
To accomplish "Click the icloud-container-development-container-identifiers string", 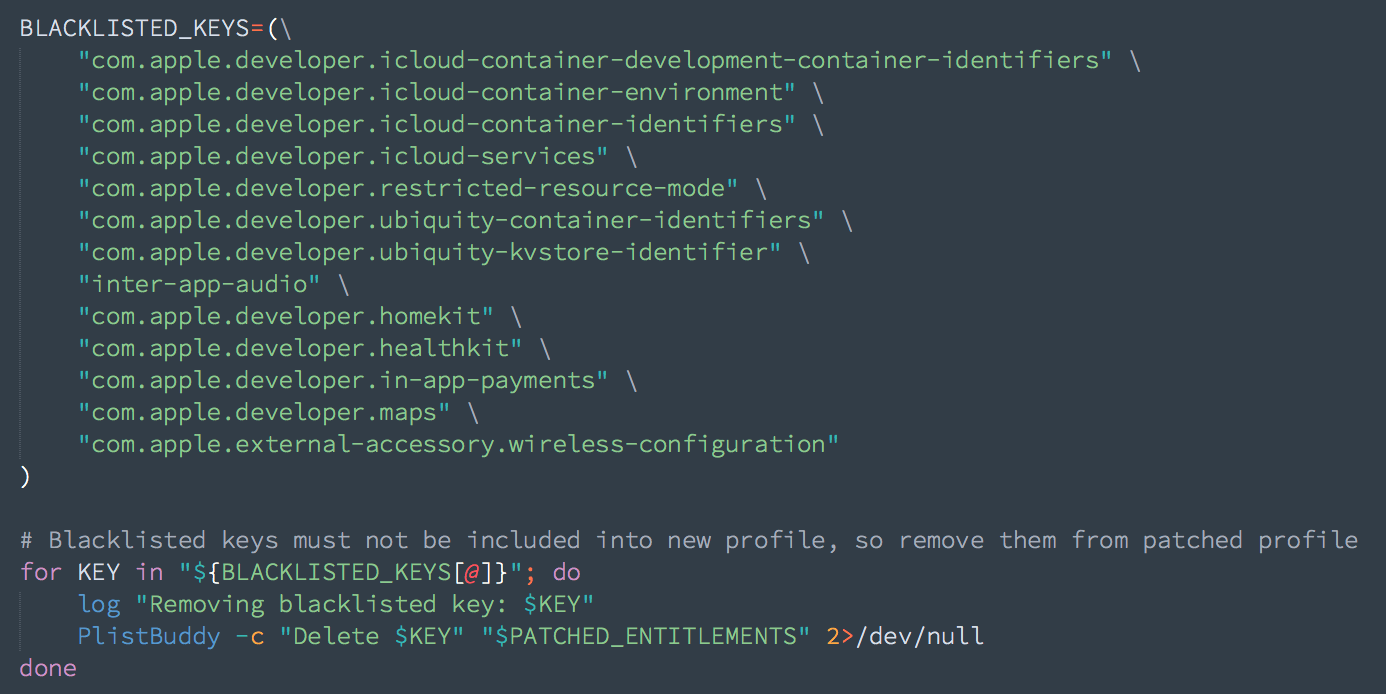I will pyautogui.click(x=595, y=60).
